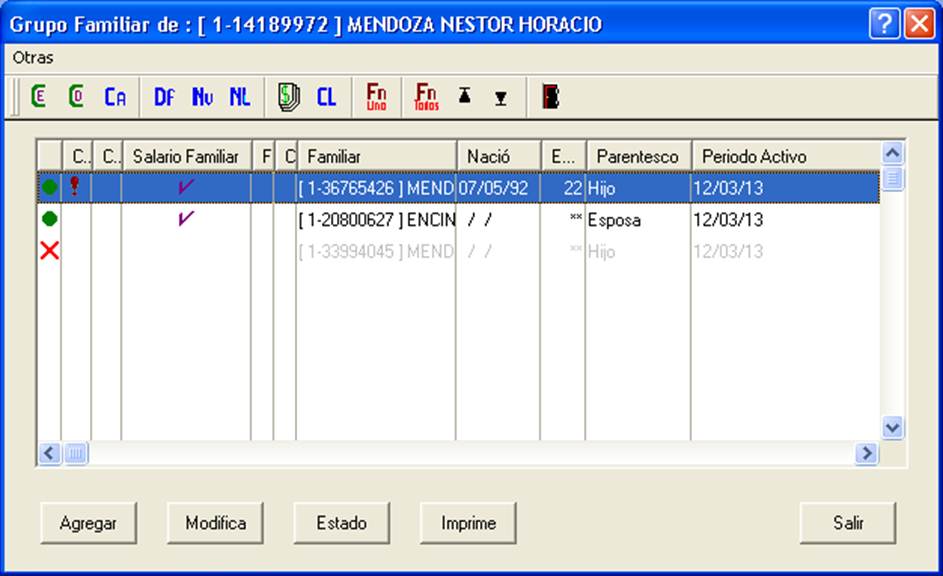
Task: Select the NL toolbar icon
Action: (239, 96)
